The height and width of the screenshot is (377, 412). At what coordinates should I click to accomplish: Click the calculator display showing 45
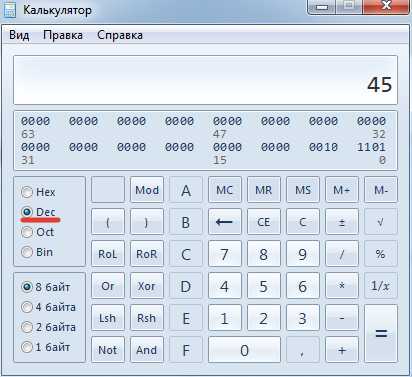point(205,80)
